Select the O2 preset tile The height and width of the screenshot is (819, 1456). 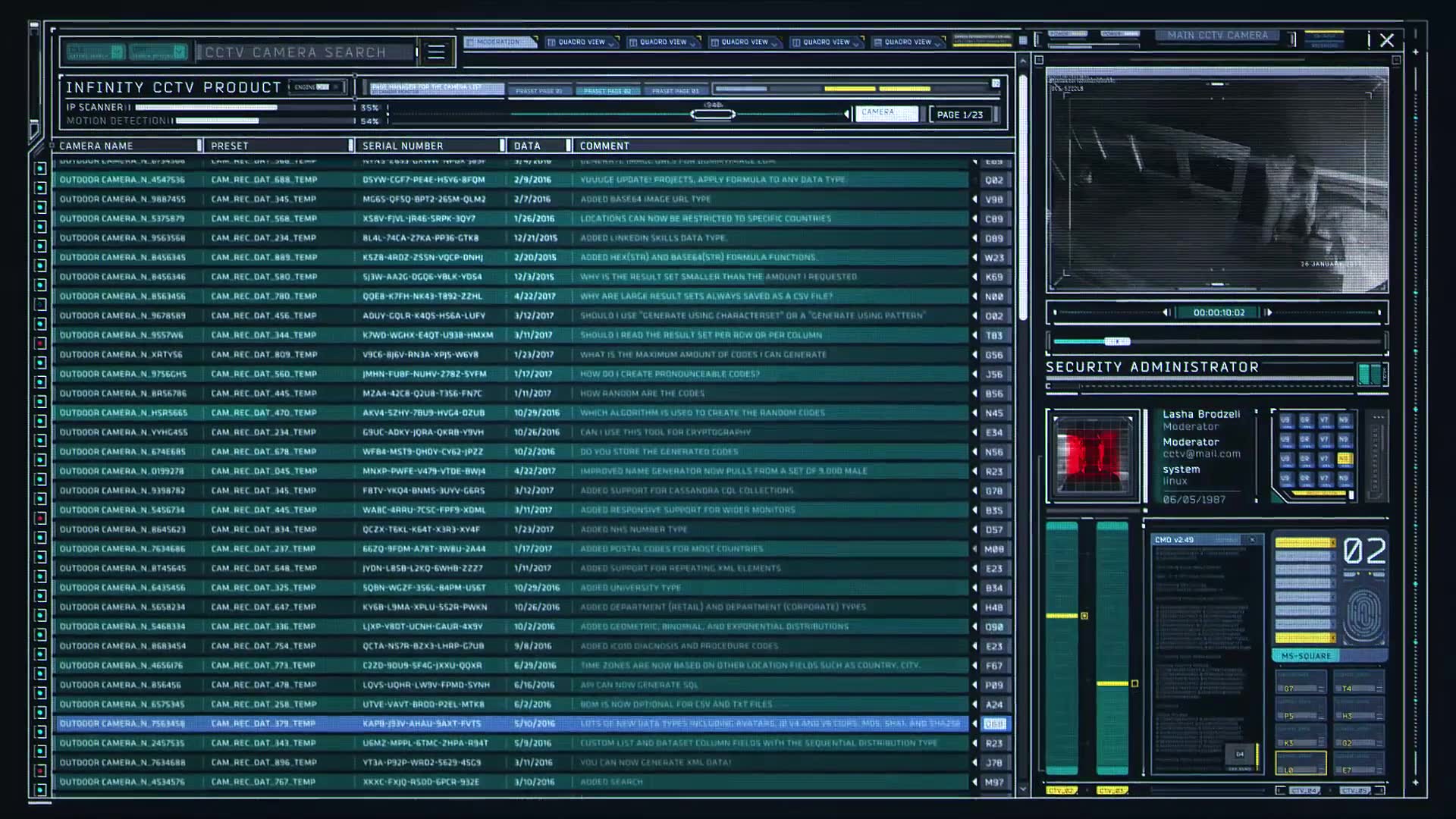tap(1359, 736)
